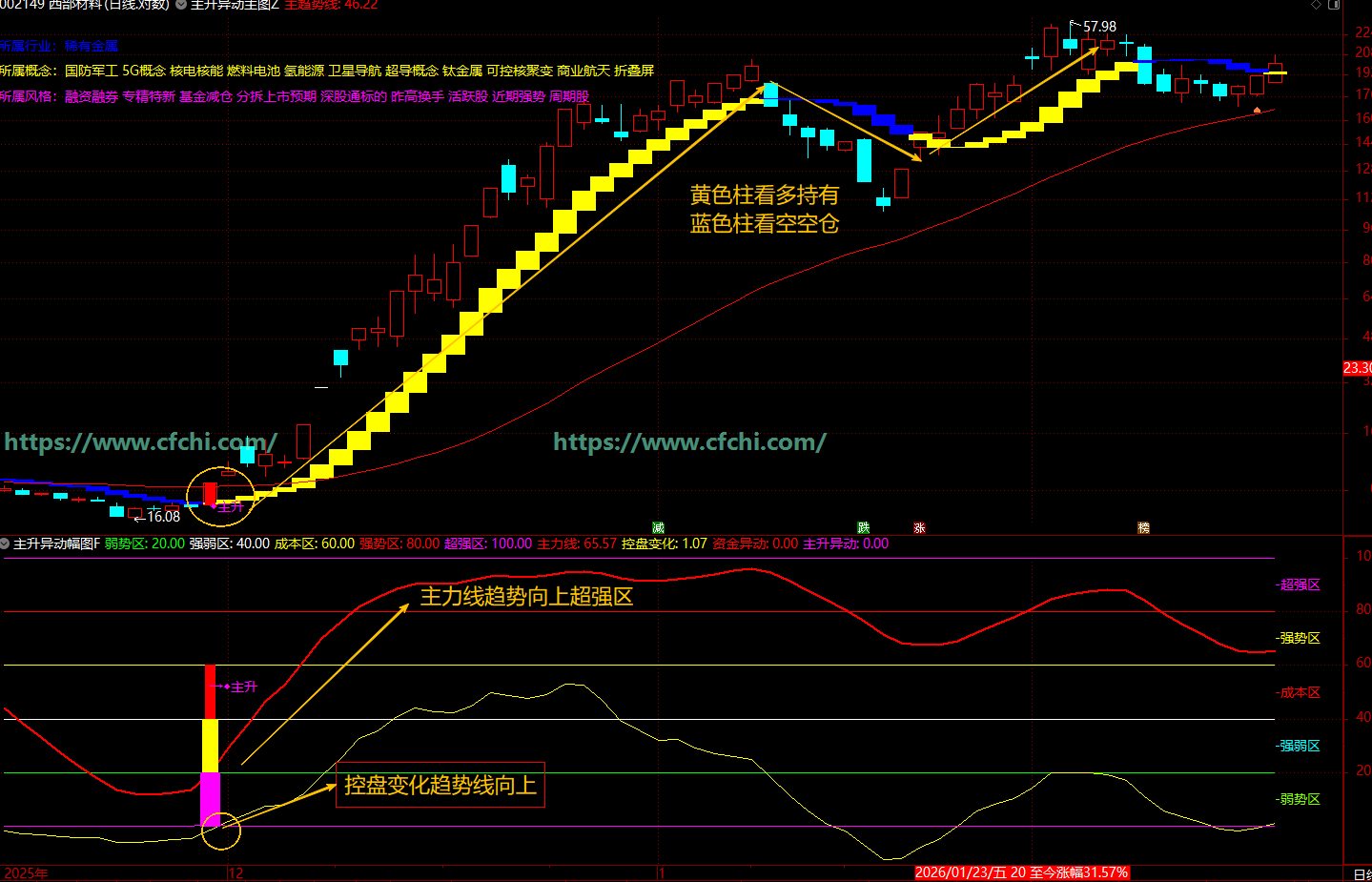
Task: Click the 主升 bar signal in the sub-chart
Action: tap(239, 687)
